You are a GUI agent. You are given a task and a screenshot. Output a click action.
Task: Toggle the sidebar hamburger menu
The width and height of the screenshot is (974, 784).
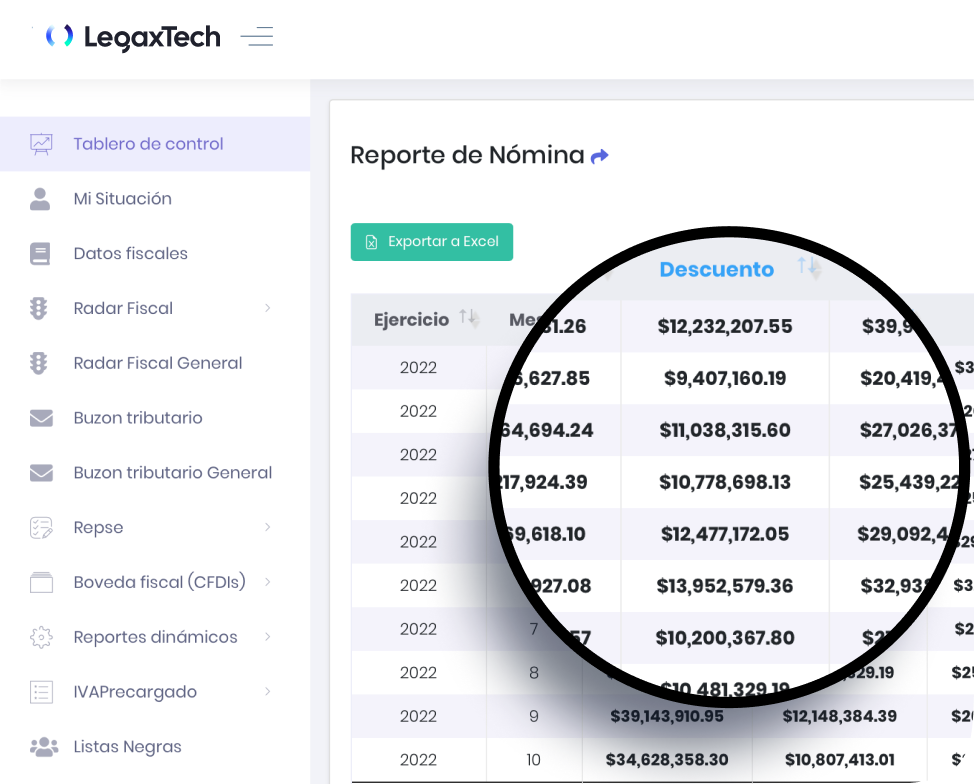(x=257, y=37)
